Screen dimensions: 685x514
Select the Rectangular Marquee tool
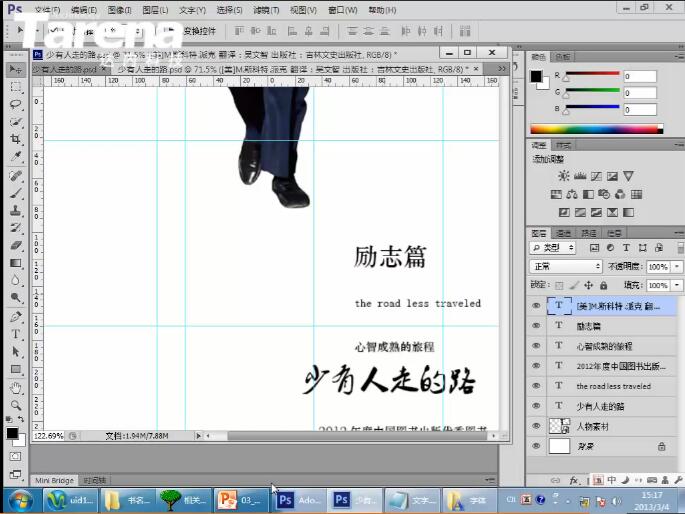16,87
